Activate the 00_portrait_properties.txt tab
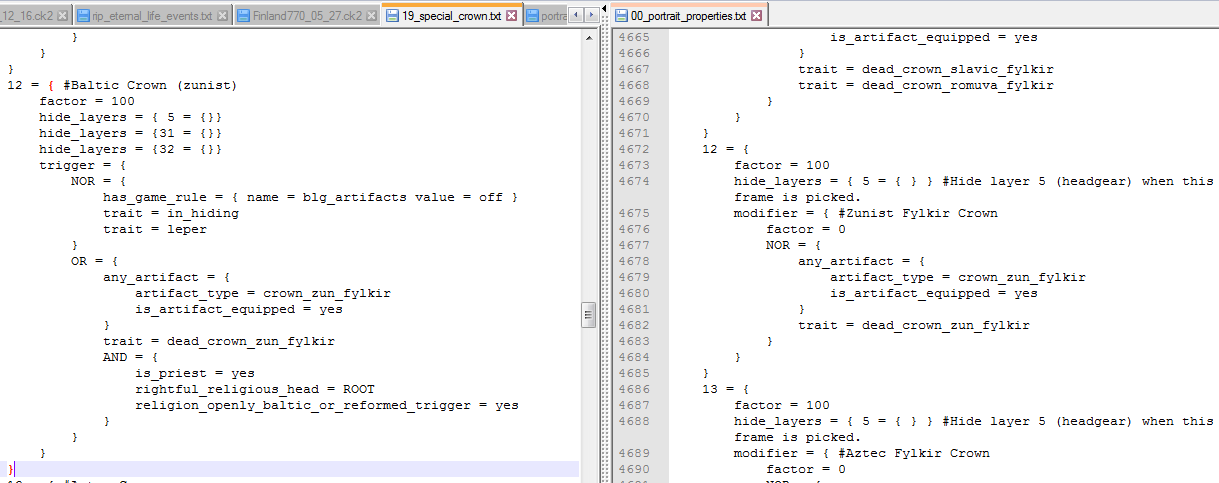Screen dimensions: 1219x483 click(x=688, y=16)
